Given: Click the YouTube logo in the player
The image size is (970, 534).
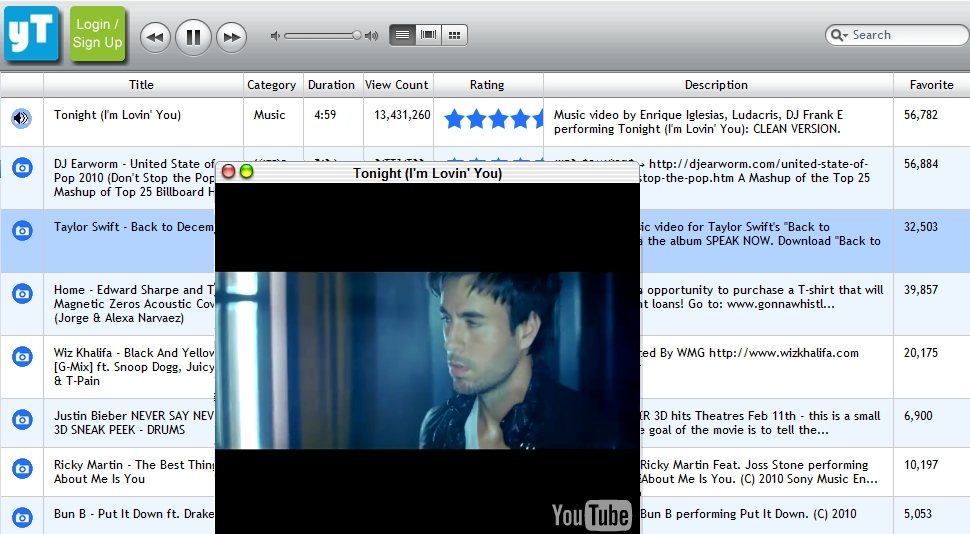Looking at the screenshot, I should click(x=591, y=515).
